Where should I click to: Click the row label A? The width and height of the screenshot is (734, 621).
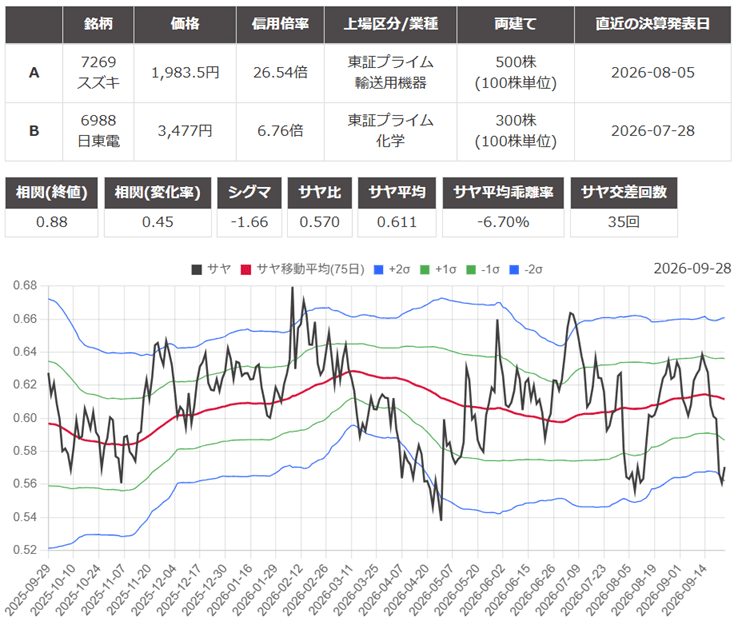click(x=34, y=73)
